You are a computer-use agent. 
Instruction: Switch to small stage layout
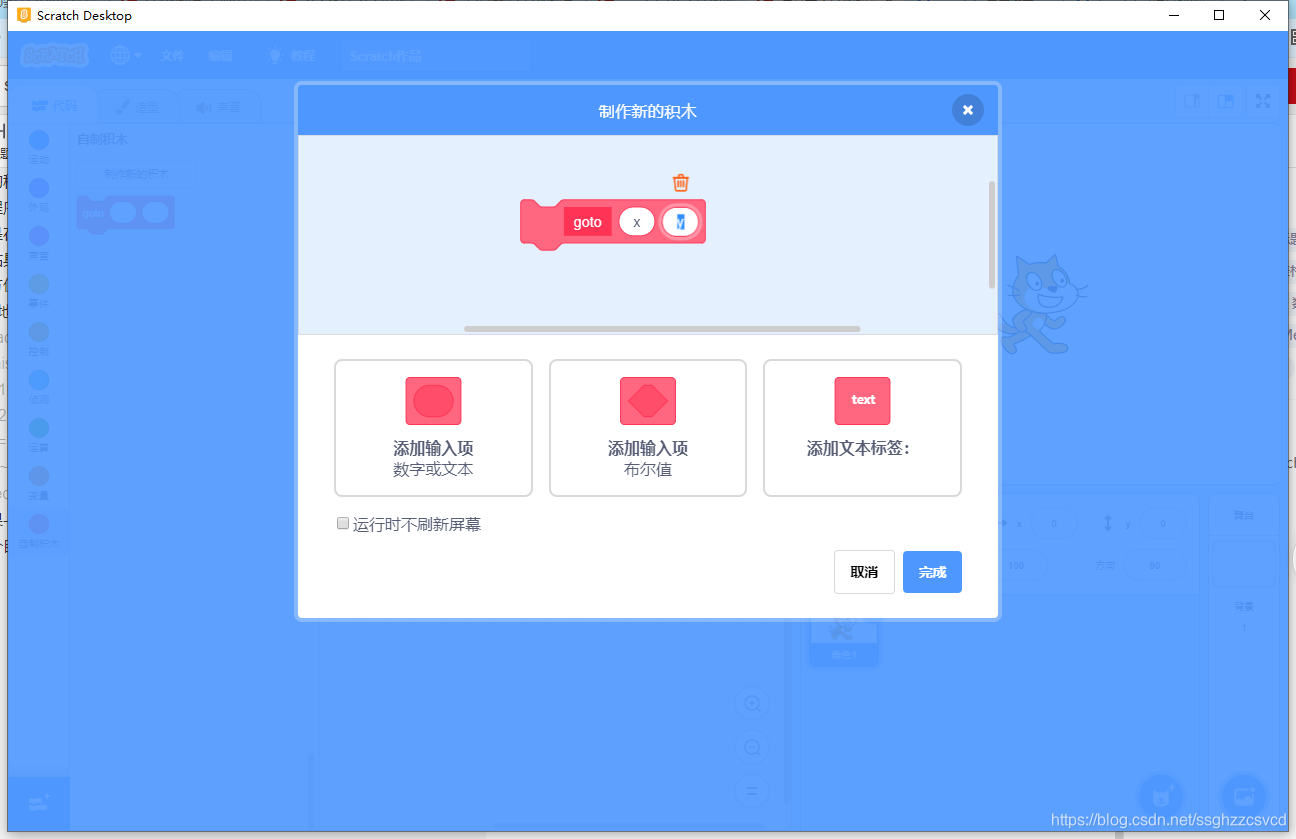coord(1193,102)
